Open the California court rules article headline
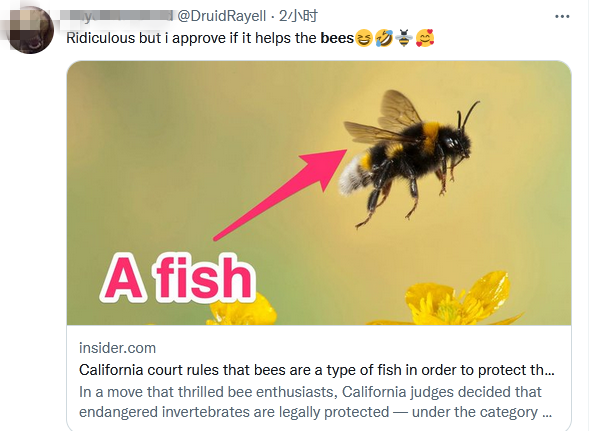The height and width of the screenshot is (431, 603). pyautogui.click(x=316, y=370)
